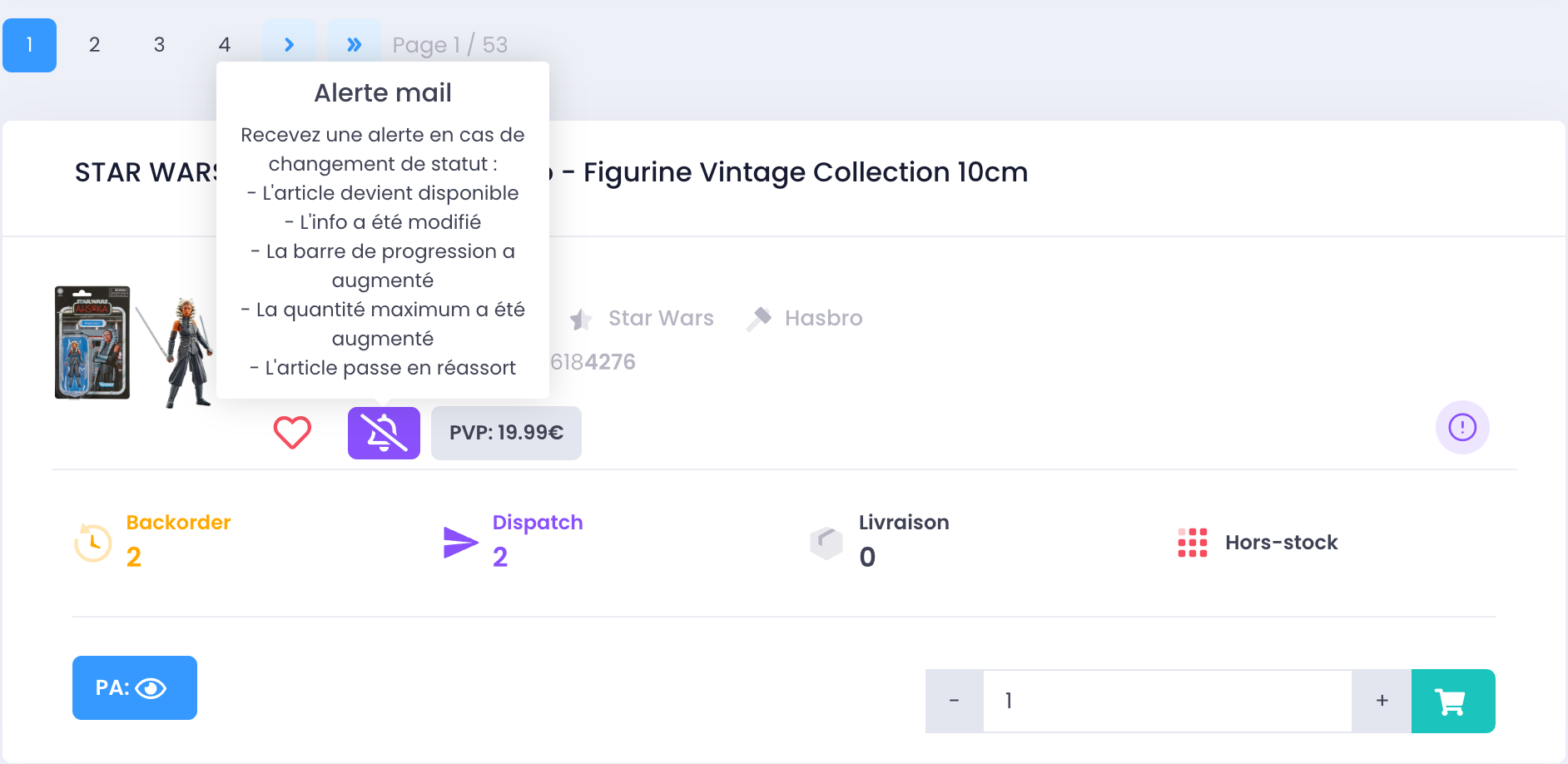Click the Dispatch paper plane icon
The image size is (1568, 764).
460,543
